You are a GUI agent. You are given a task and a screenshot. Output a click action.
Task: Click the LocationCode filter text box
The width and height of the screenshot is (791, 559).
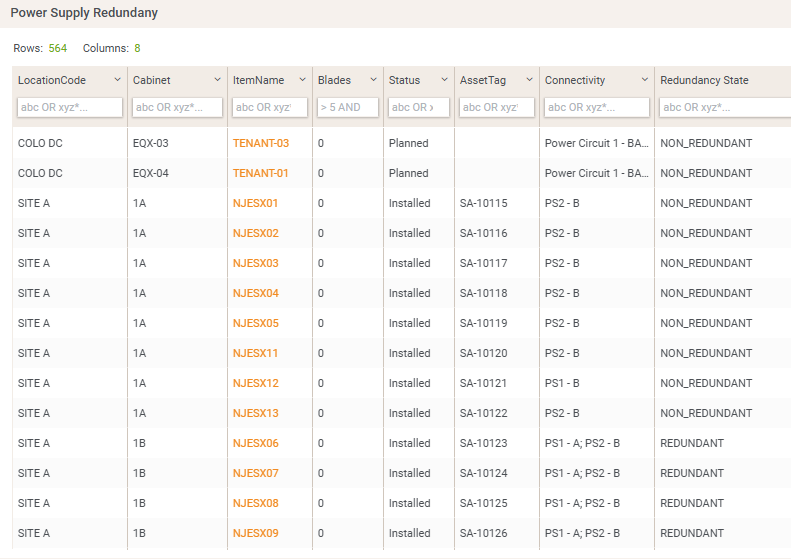pos(70,107)
